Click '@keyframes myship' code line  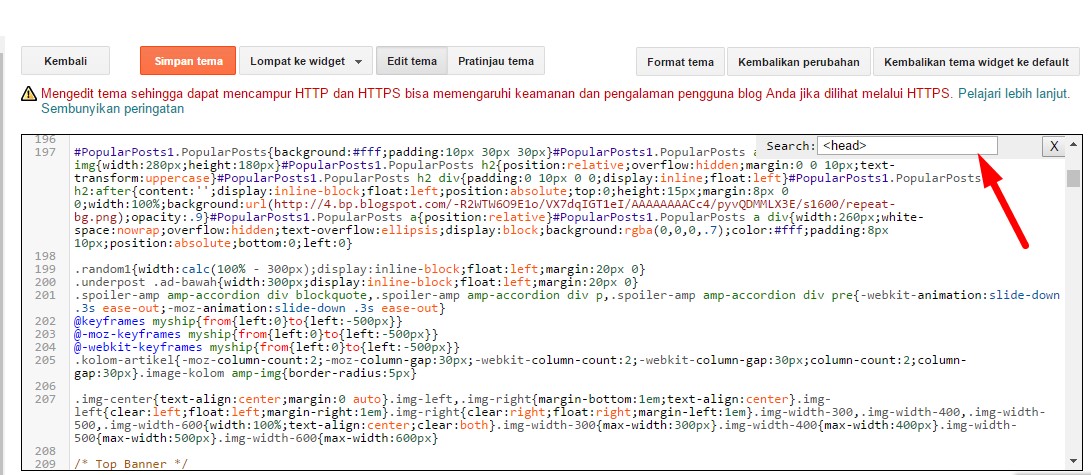tap(237, 321)
